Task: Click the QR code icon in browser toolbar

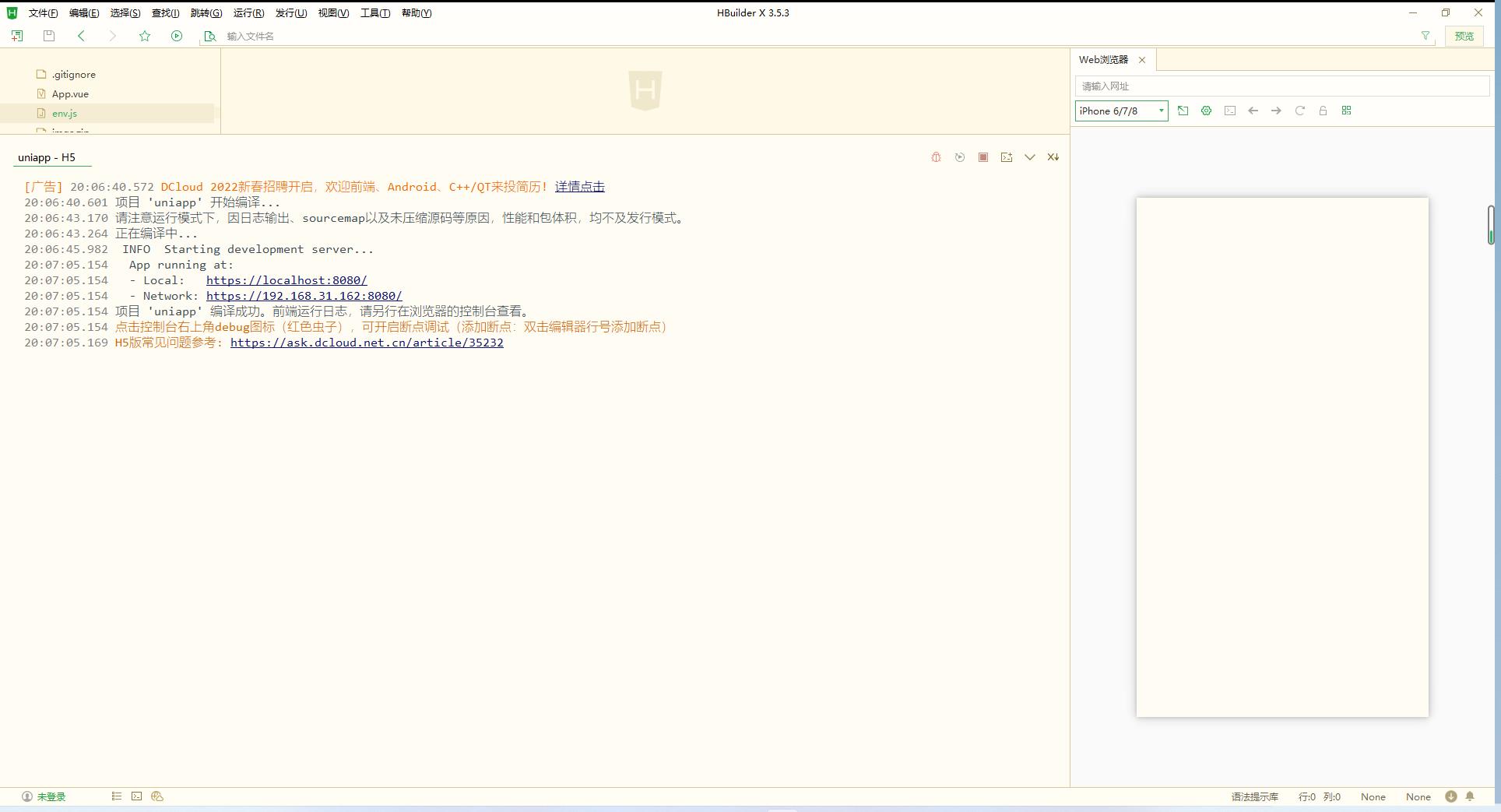Action: 1346,111
